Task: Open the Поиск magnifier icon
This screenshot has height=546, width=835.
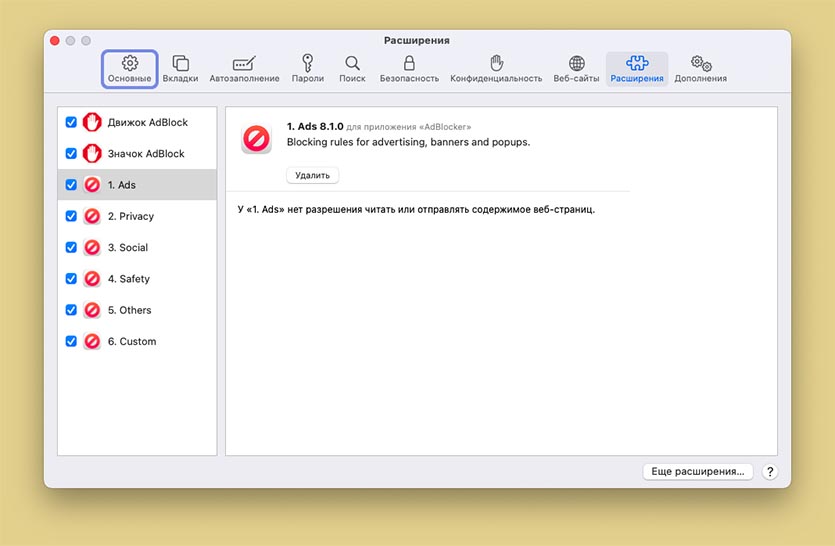Action: point(352,63)
